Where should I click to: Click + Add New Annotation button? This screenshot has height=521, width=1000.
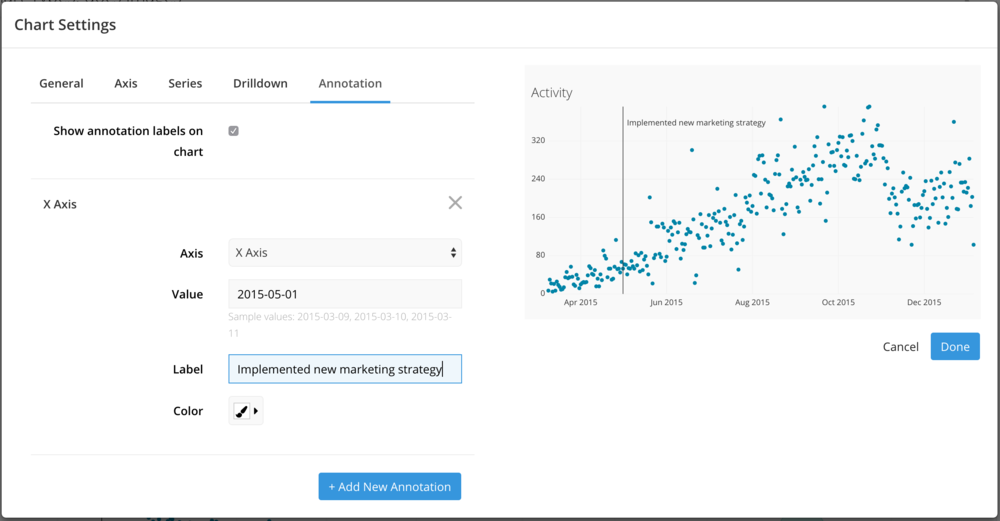tap(390, 487)
